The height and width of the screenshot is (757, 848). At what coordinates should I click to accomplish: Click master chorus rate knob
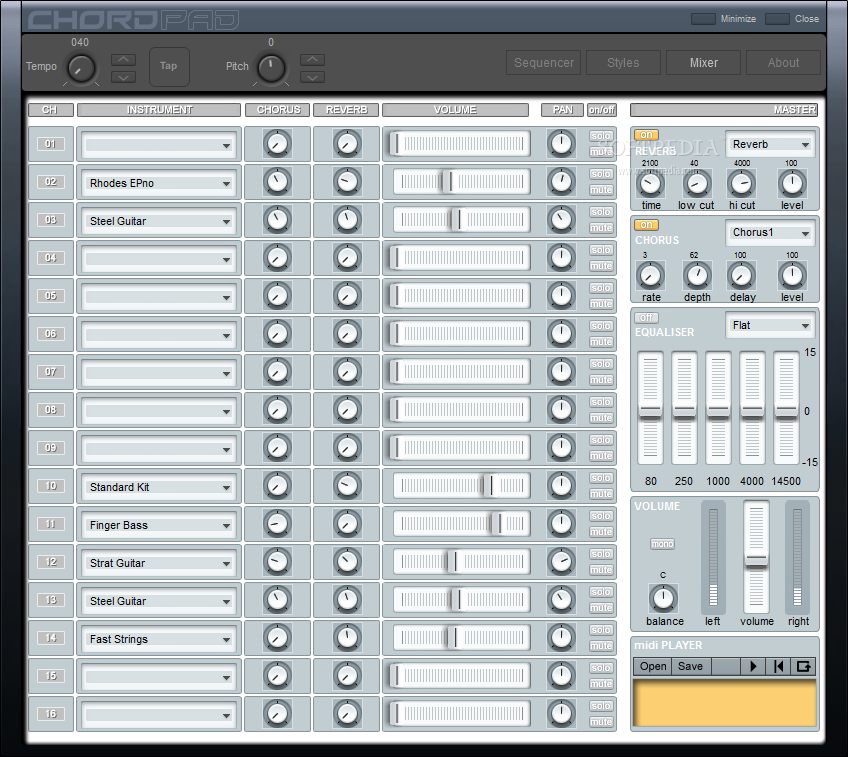click(650, 276)
